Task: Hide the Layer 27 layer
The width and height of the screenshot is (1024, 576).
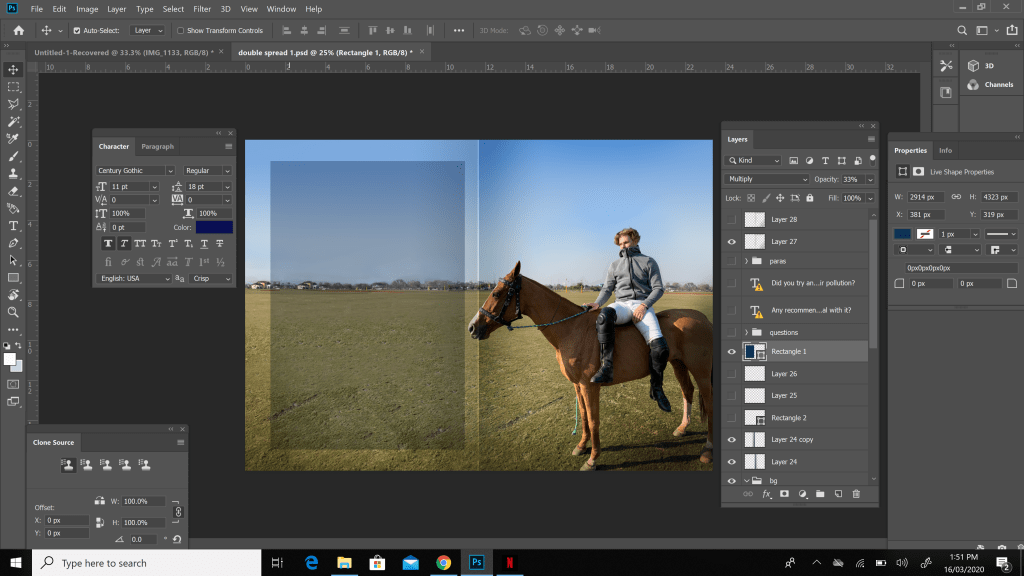Action: (x=731, y=242)
